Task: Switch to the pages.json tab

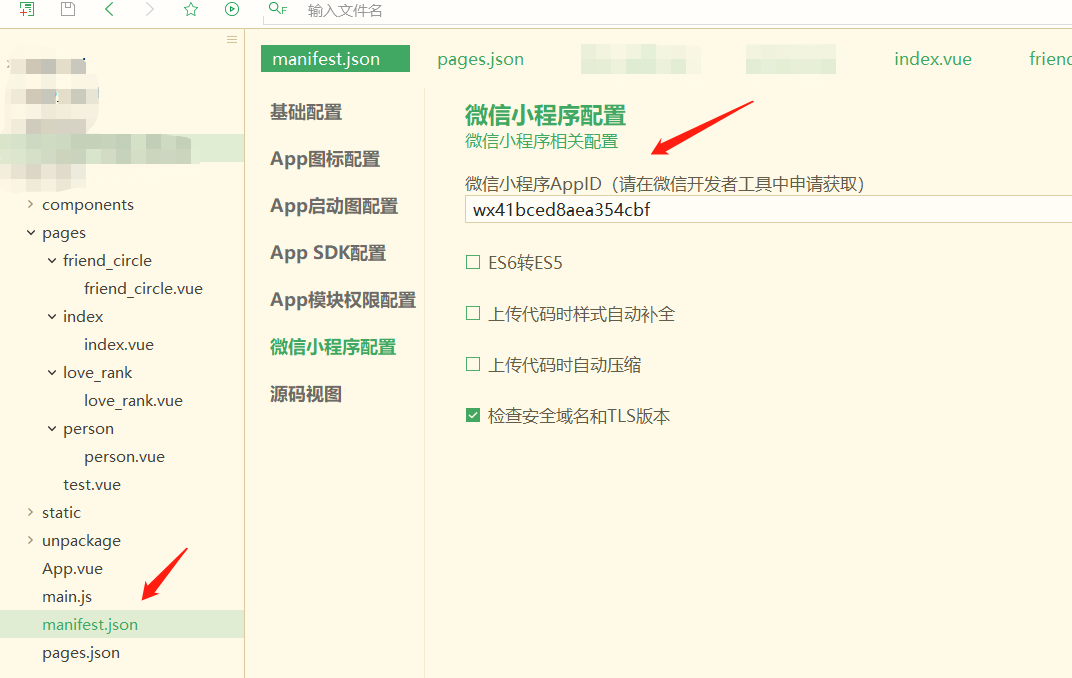Action: pos(481,59)
